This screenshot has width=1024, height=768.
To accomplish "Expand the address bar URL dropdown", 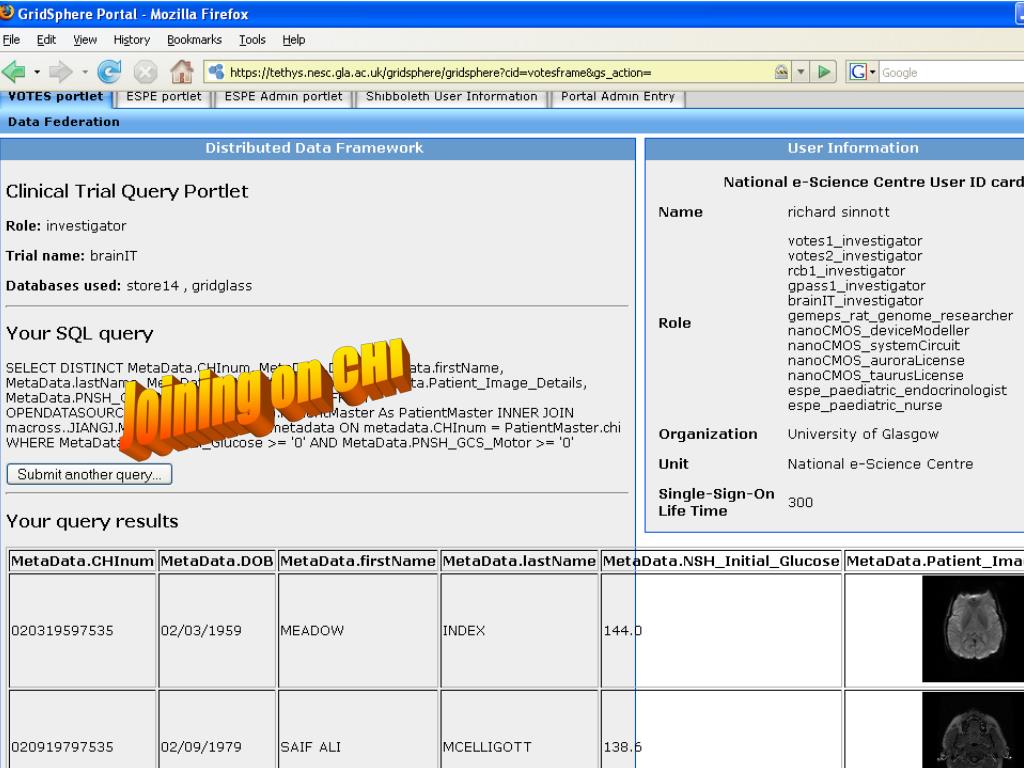I will [801, 72].
